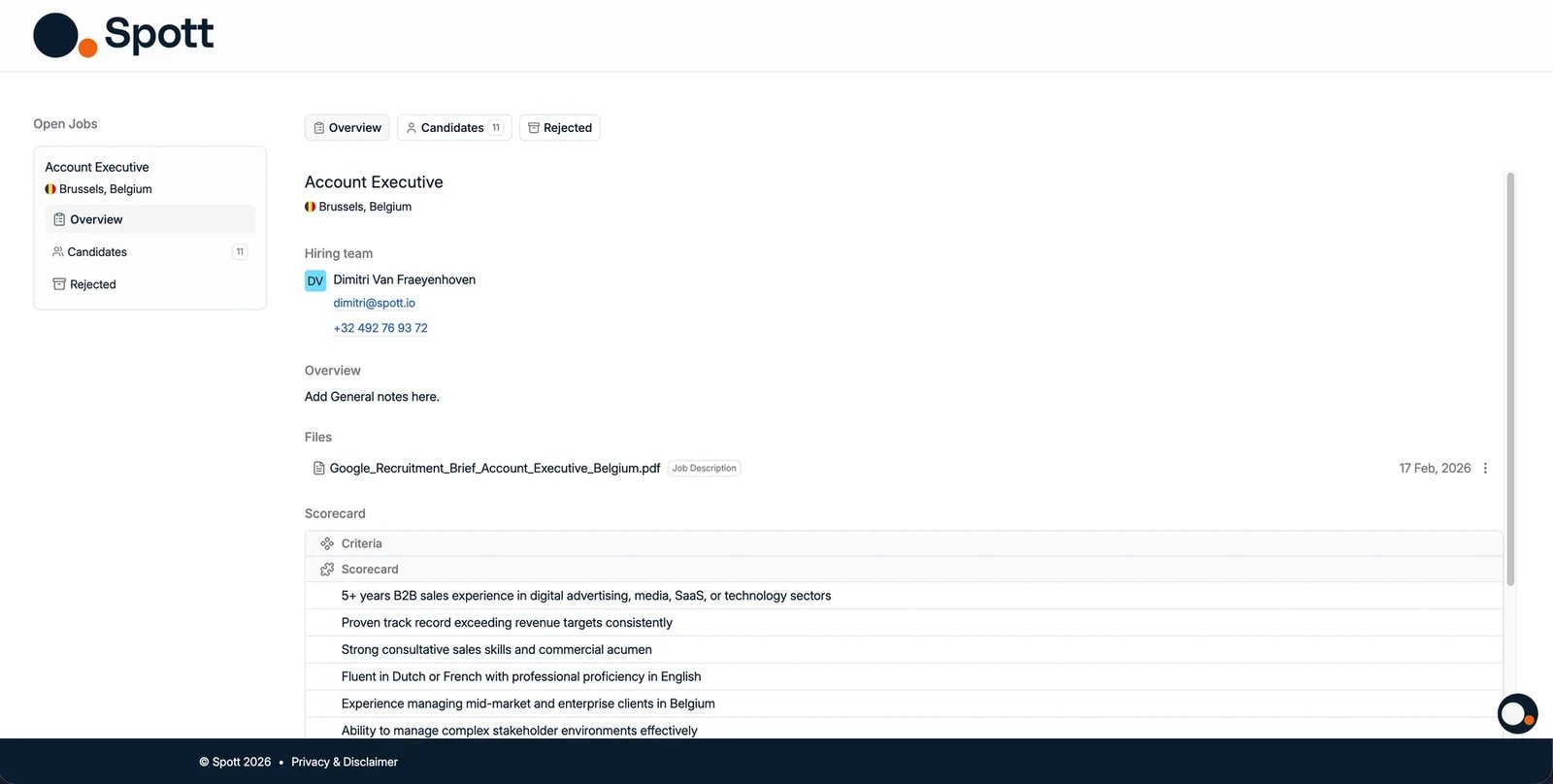This screenshot has height=784, width=1553.
Task: Click the 11 count badge on Candidates tab
Action: pyautogui.click(x=496, y=128)
